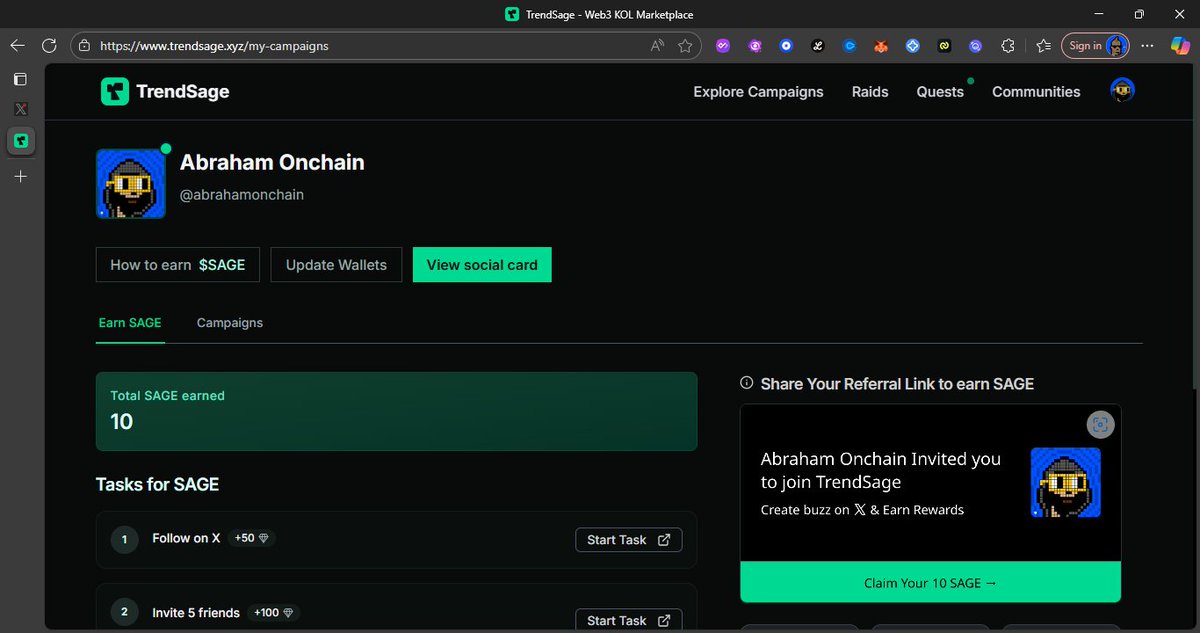Click the Update Wallets button
This screenshot has height=633, width=1200.
(x=336, y=265)
